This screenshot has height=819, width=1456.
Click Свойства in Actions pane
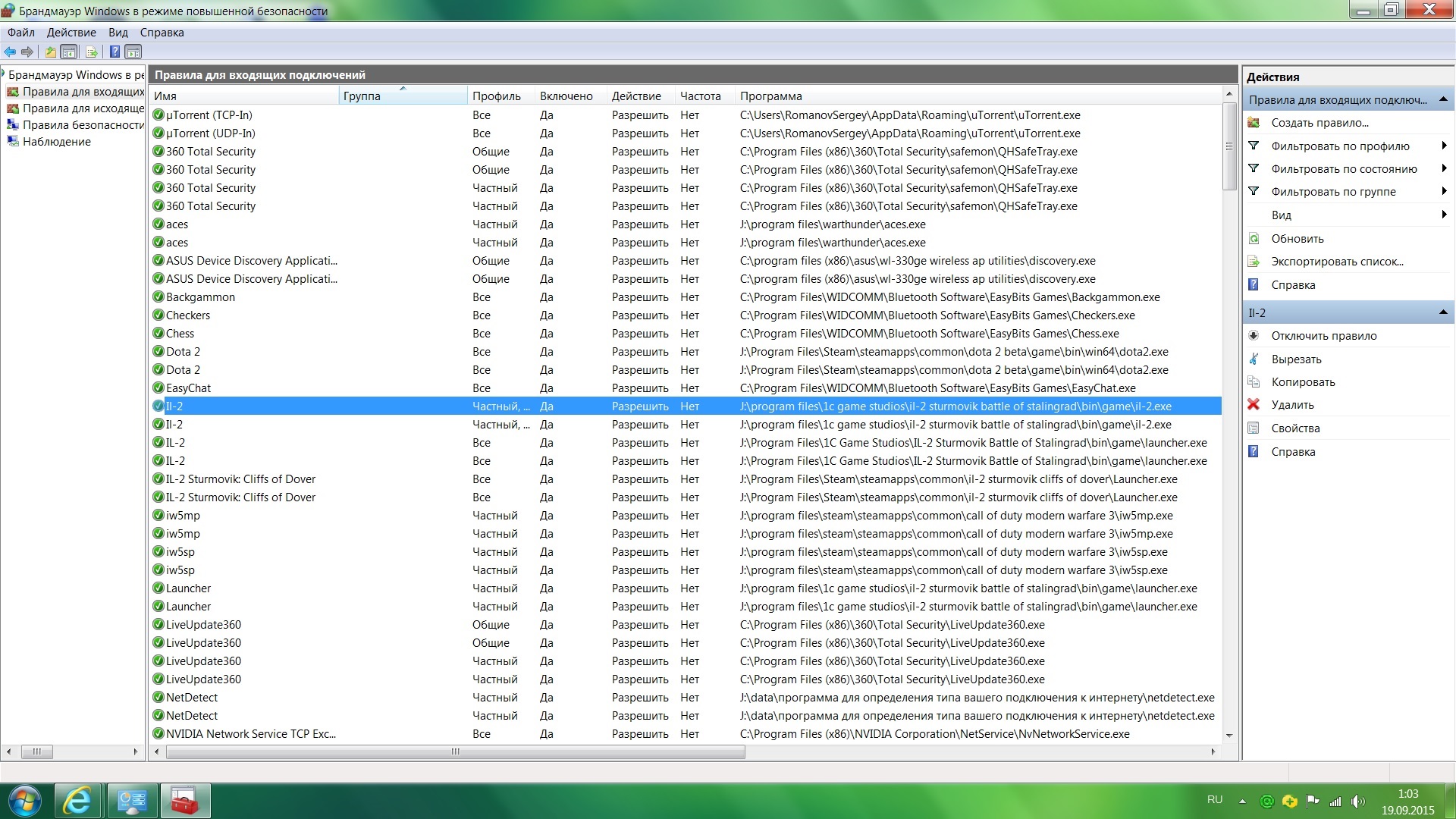1295,428
